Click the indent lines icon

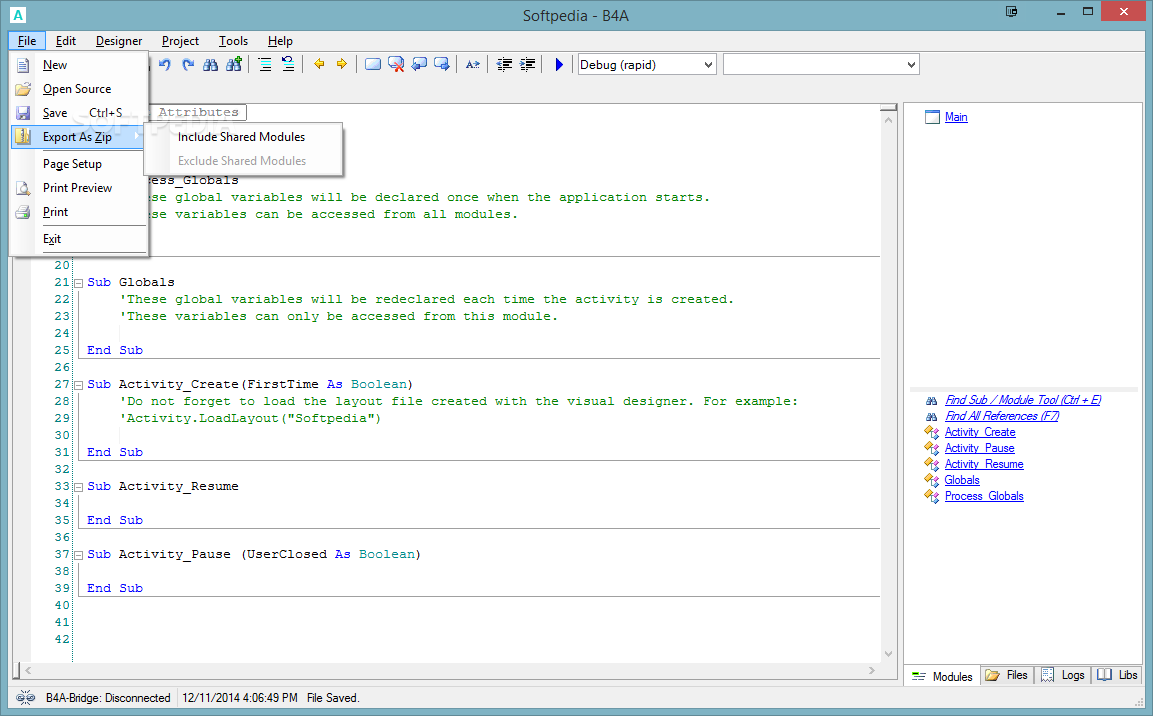coord(527,65)
